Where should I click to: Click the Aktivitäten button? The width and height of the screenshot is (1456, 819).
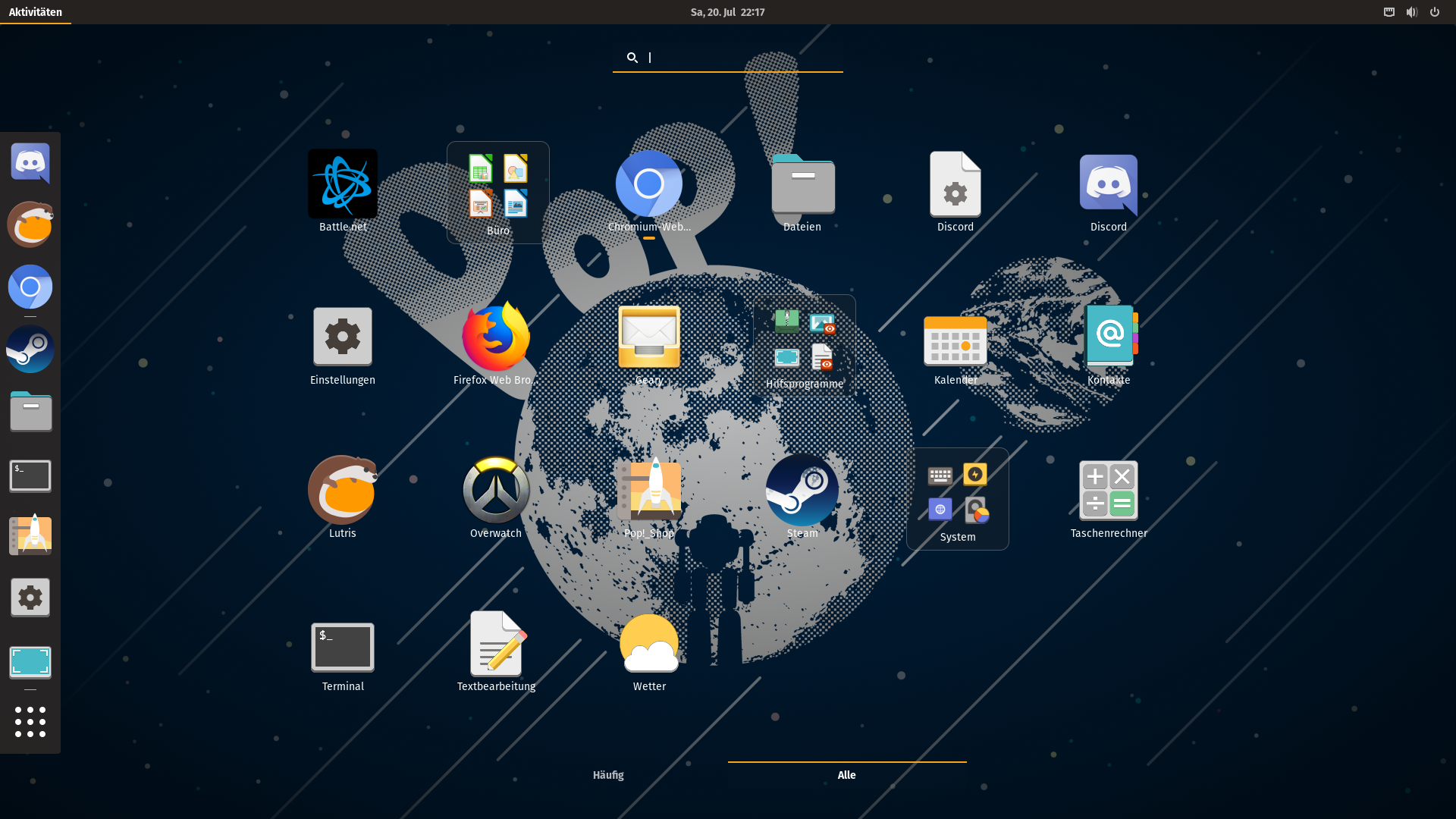pyautogui.click(x=36, y=12)
